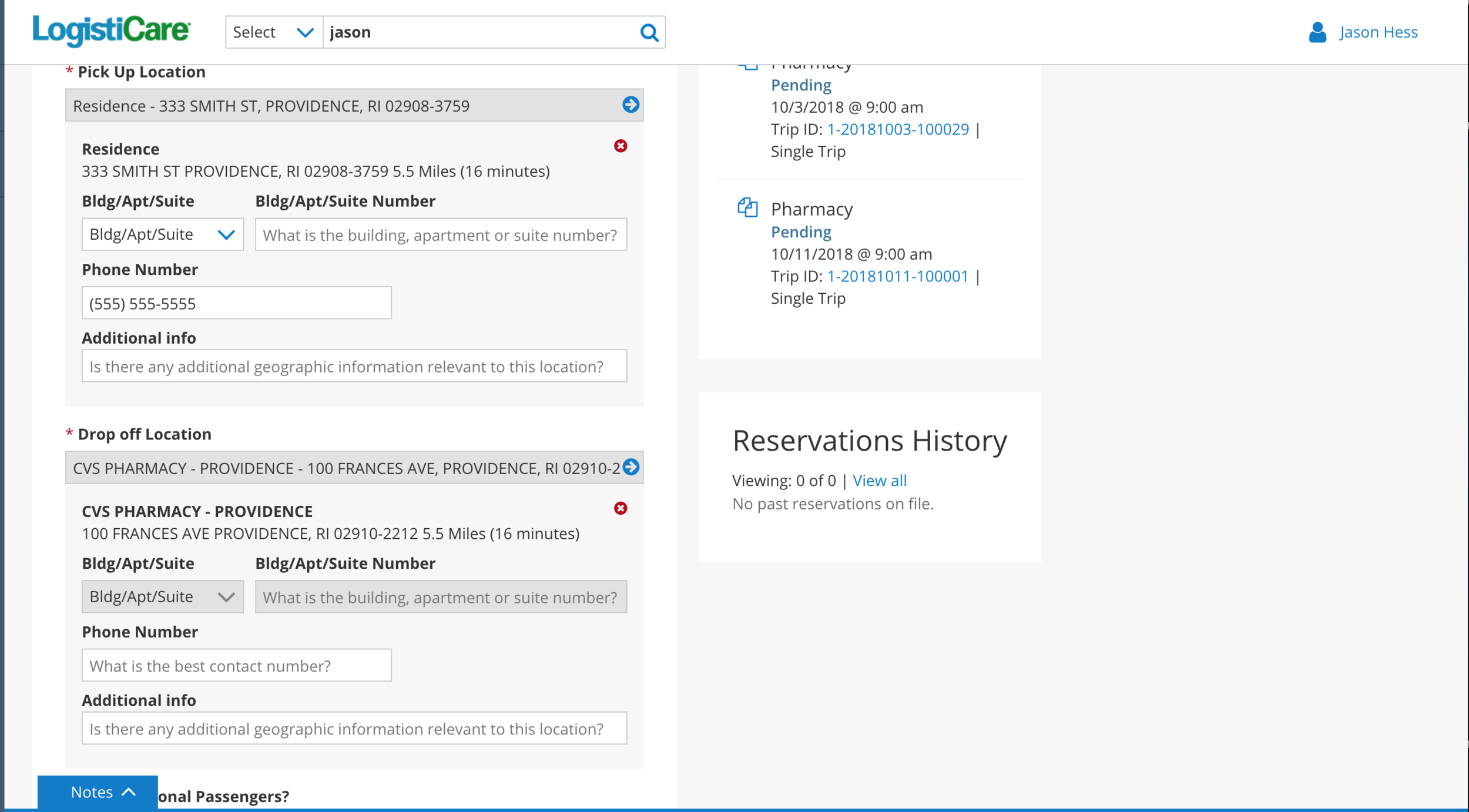Click the 10/3/2018 @ 9:00 am text

click(847, 108)
